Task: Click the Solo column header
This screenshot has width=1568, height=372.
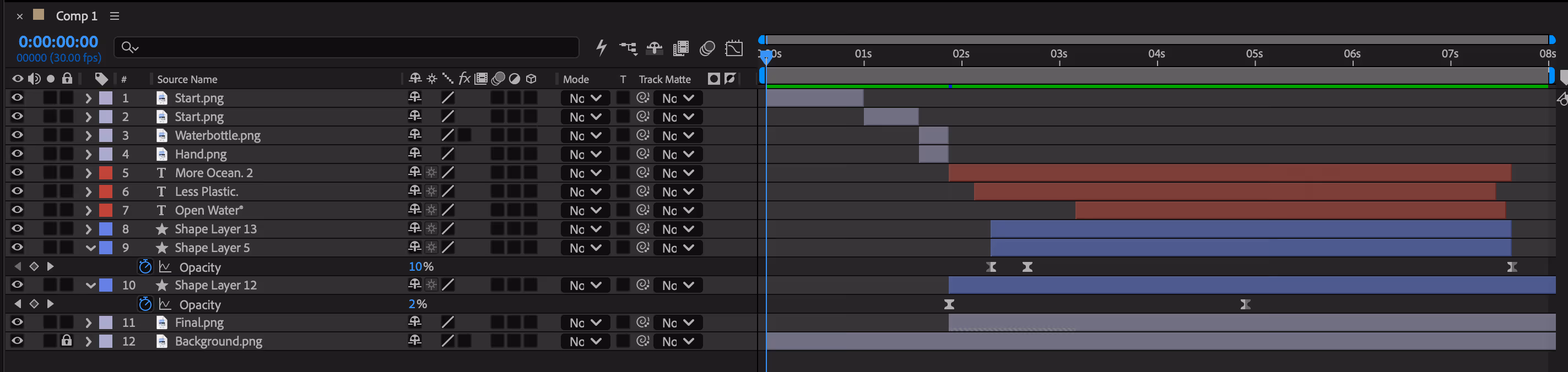Action: tap(51, 79)
